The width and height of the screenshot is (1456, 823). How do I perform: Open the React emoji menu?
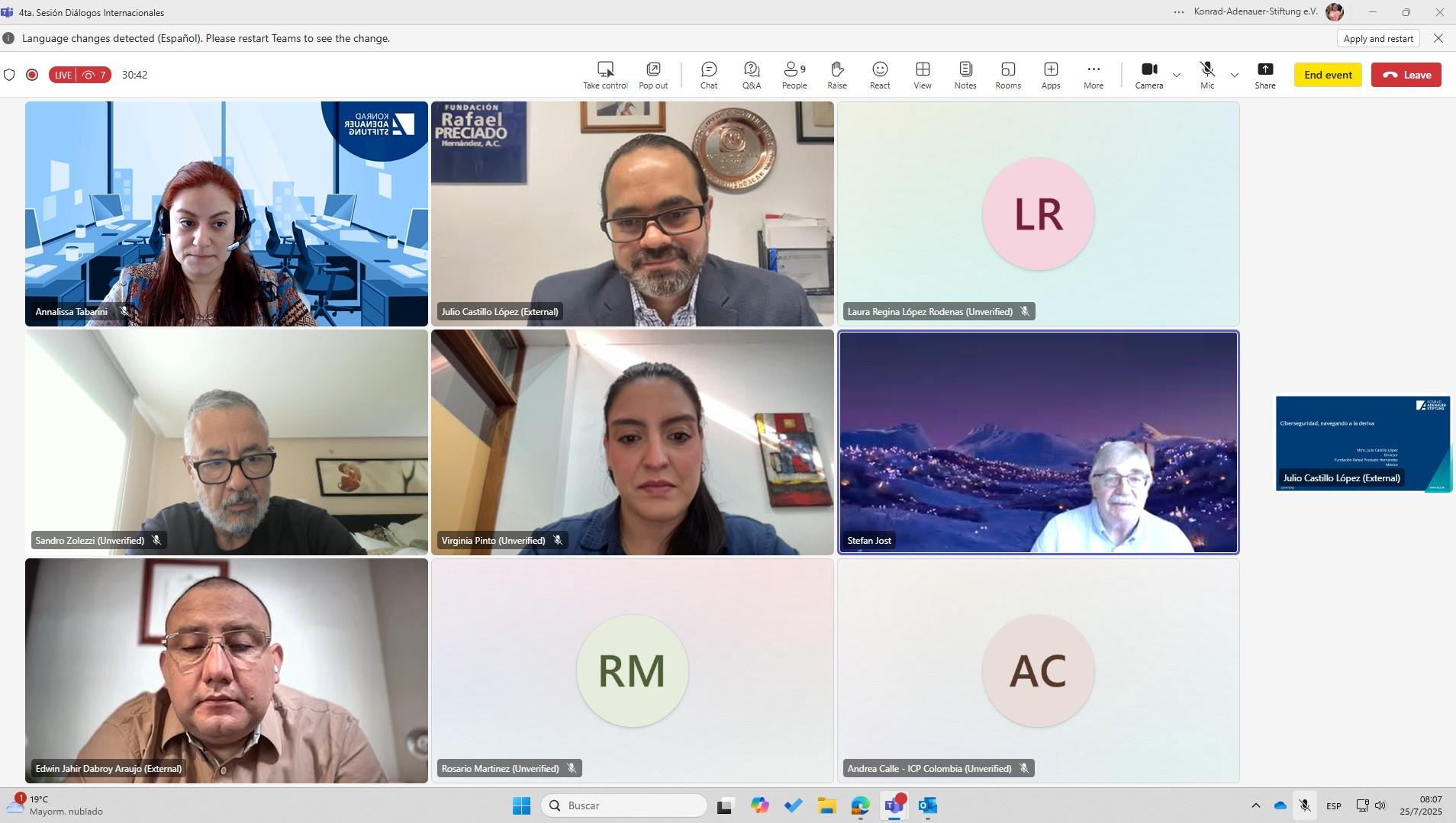click(x=879, y=75)
